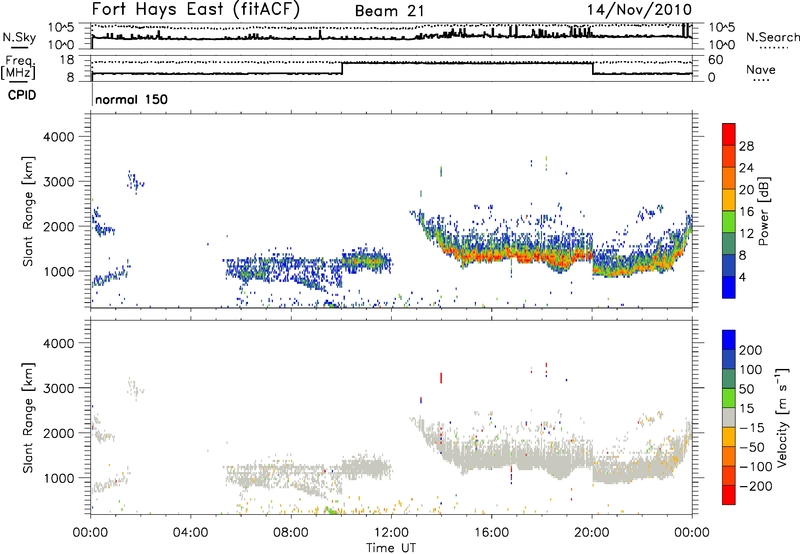Click the '4000' range tick on the power panel
The width and height of the screenshot is (800, 554).
(x=59, y=137)
